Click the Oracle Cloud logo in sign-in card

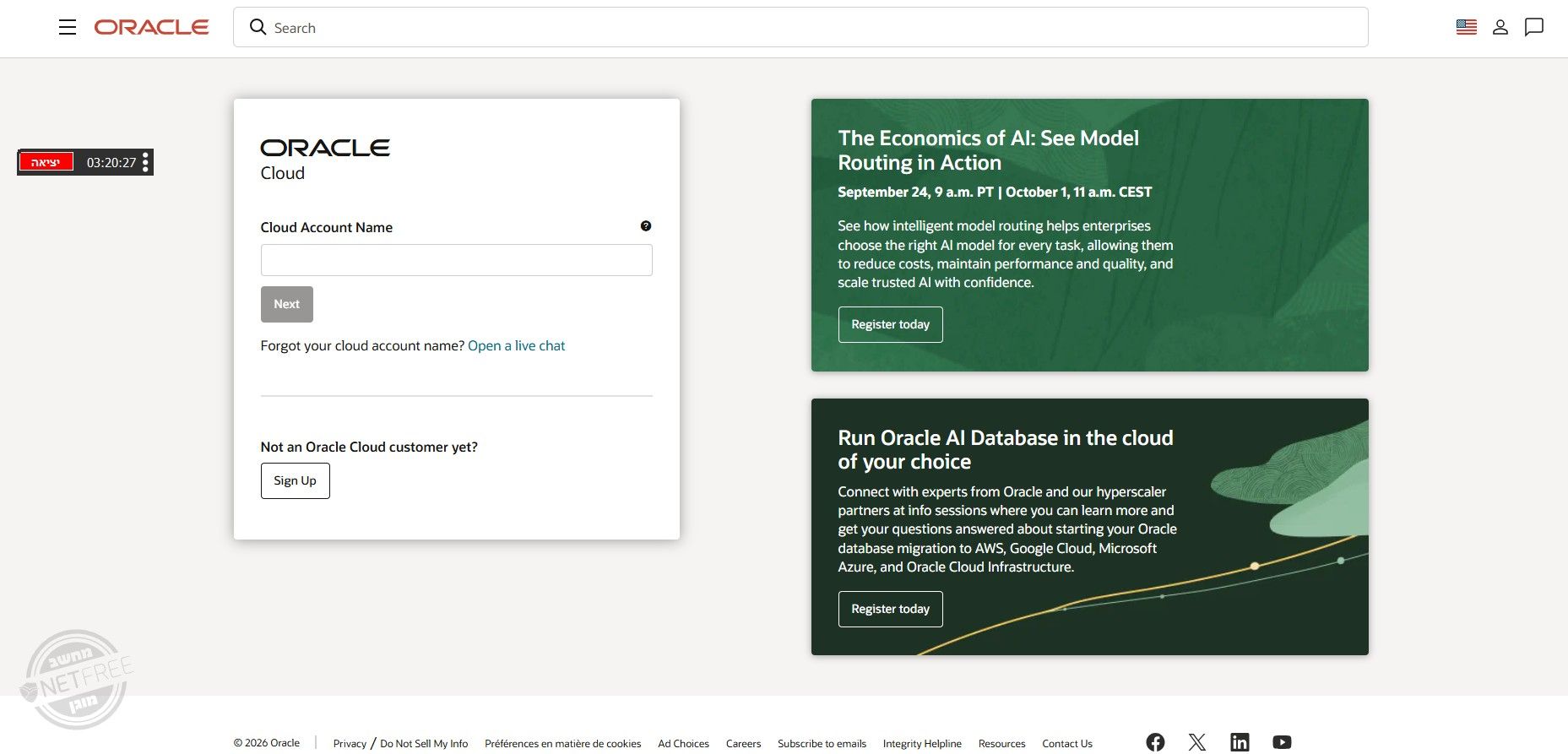tap(325, 160)
